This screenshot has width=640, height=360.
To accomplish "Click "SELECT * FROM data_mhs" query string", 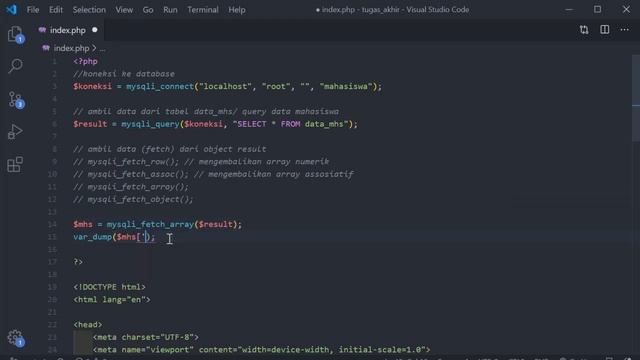I will 291,124.
